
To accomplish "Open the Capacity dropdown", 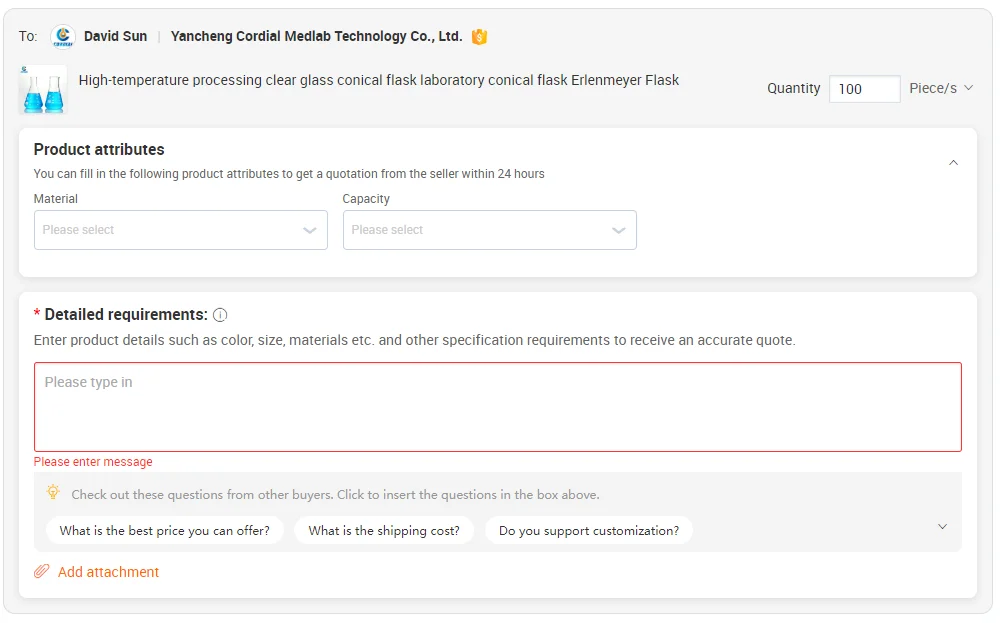I will pyautogui.click(x=489, y=230).
